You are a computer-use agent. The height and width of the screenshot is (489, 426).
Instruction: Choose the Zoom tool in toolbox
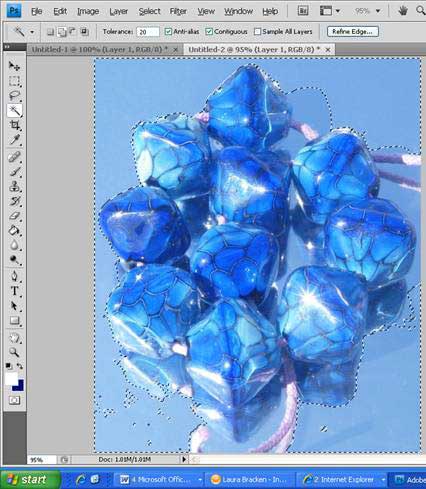point(14,352)
